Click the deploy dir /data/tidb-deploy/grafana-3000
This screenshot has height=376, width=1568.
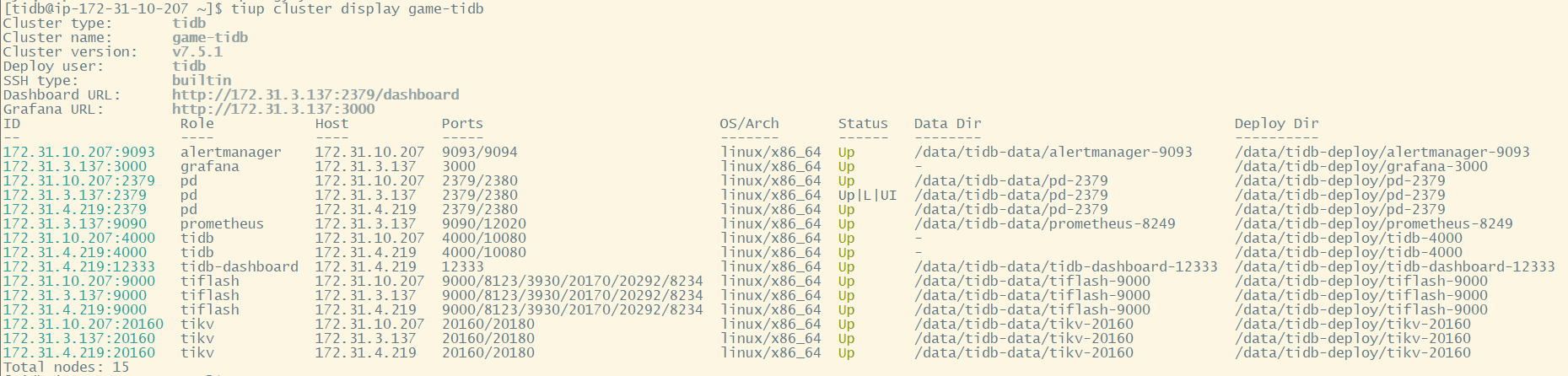1361,166
